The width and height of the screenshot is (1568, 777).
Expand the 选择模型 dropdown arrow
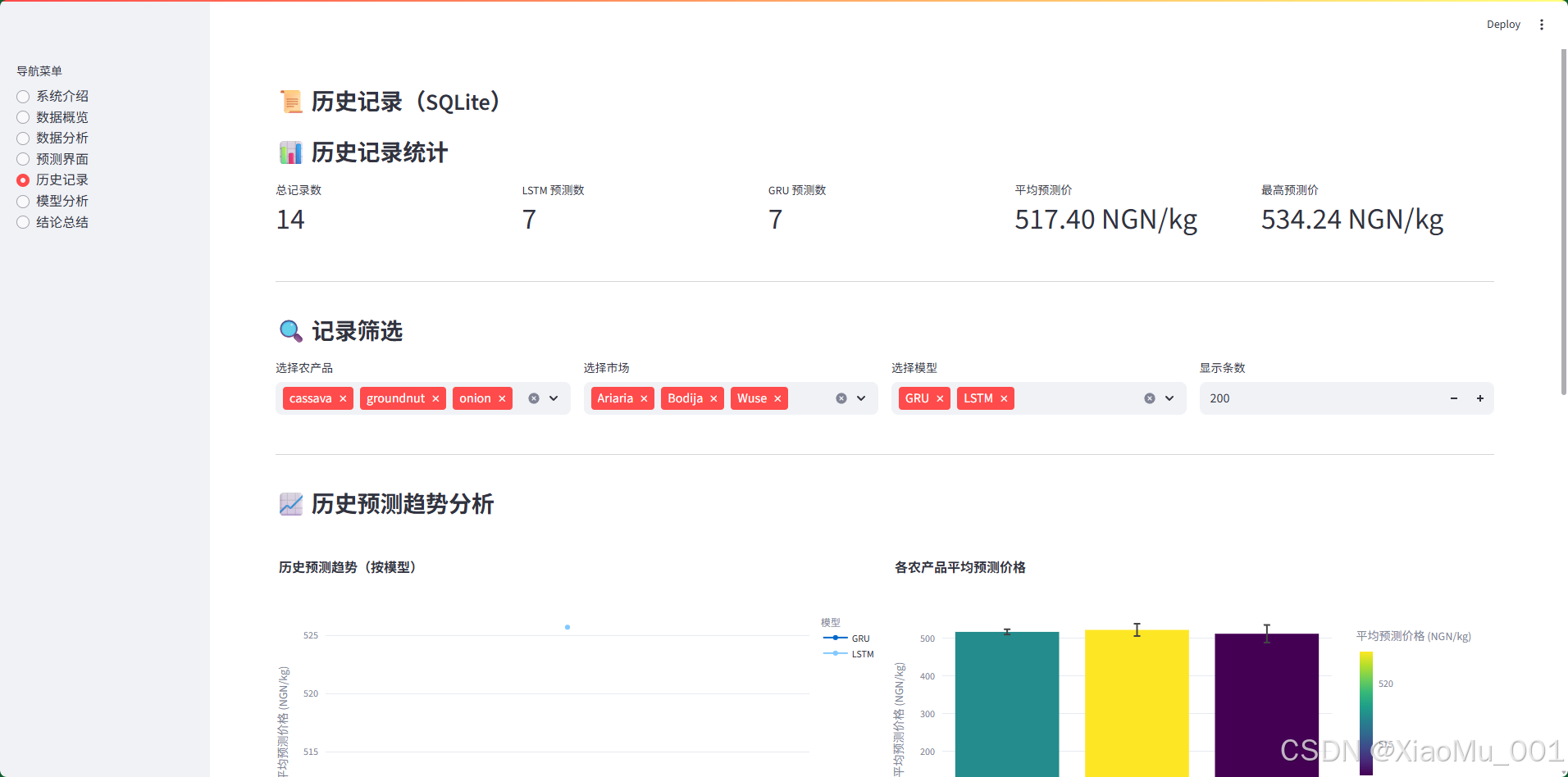pyautogui.click(x=1169, y=398)
